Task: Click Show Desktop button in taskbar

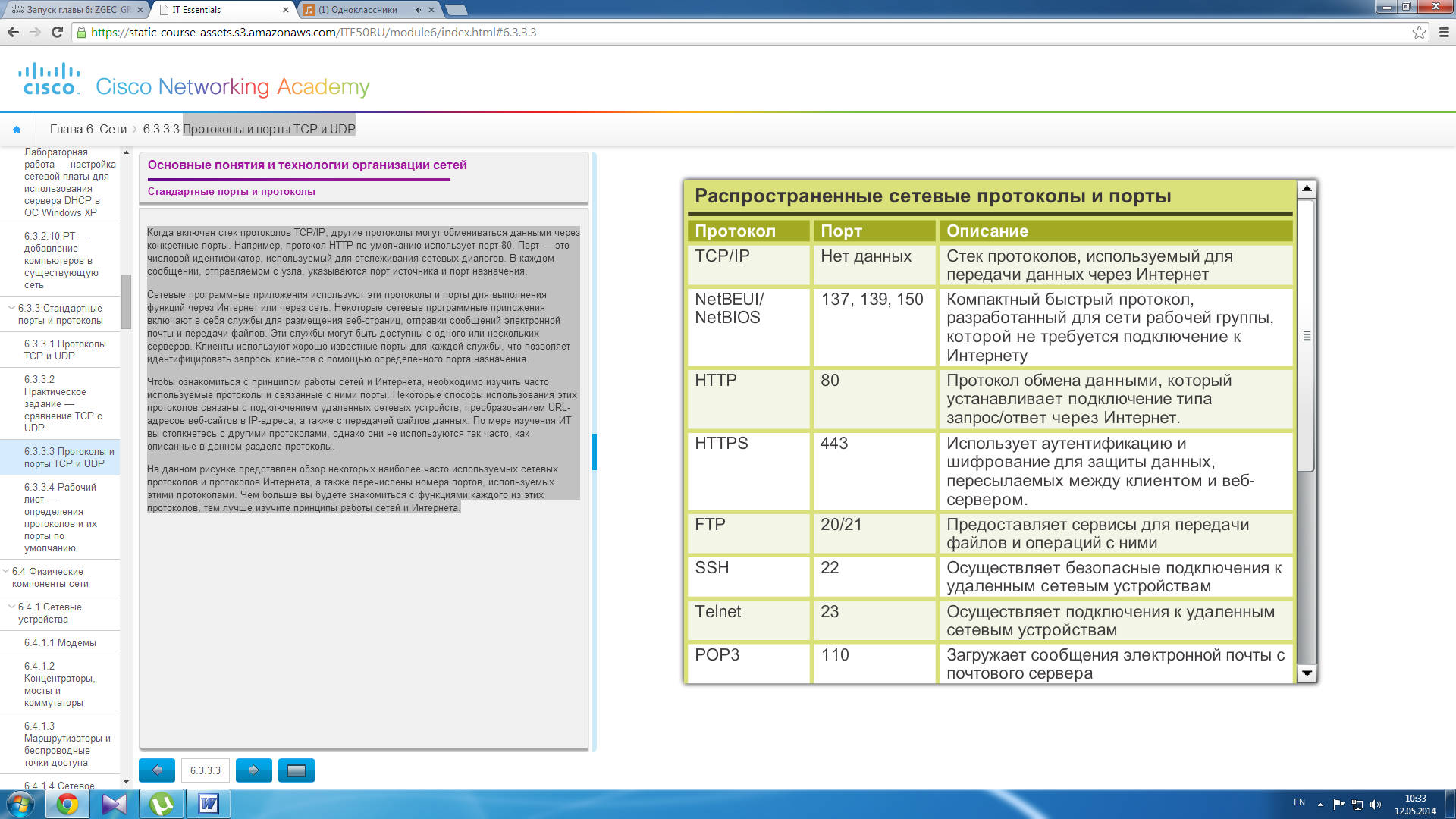Action: tap(1450, 804)
